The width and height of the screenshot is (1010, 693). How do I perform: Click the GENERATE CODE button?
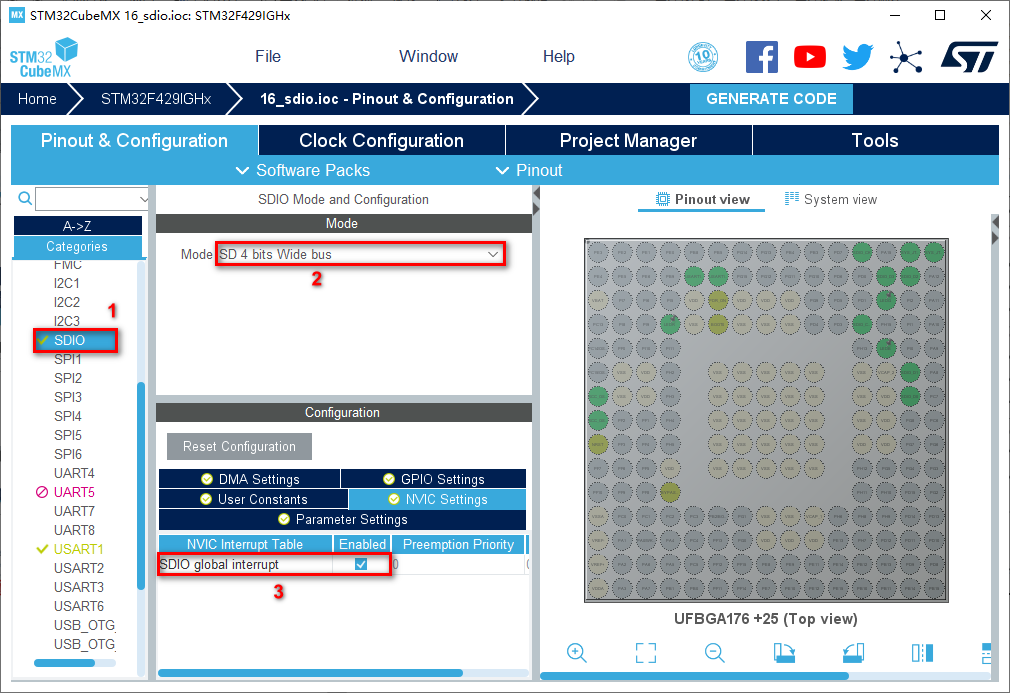click(x=771, y=99)
